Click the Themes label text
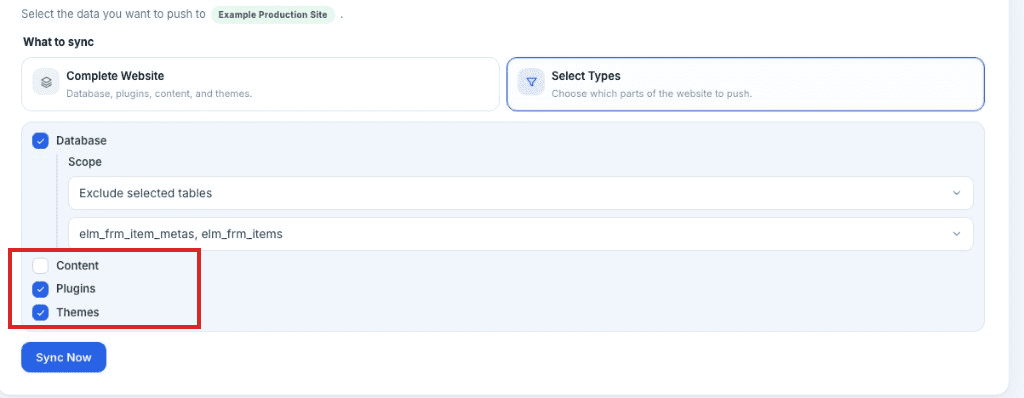Screen dimensions: 1024x398 point(77,312)
